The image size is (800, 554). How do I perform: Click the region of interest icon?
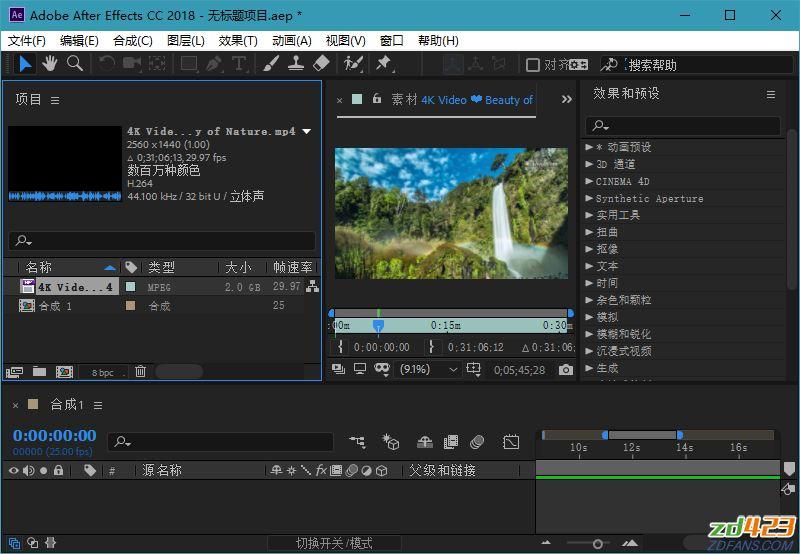click(473, 369)
